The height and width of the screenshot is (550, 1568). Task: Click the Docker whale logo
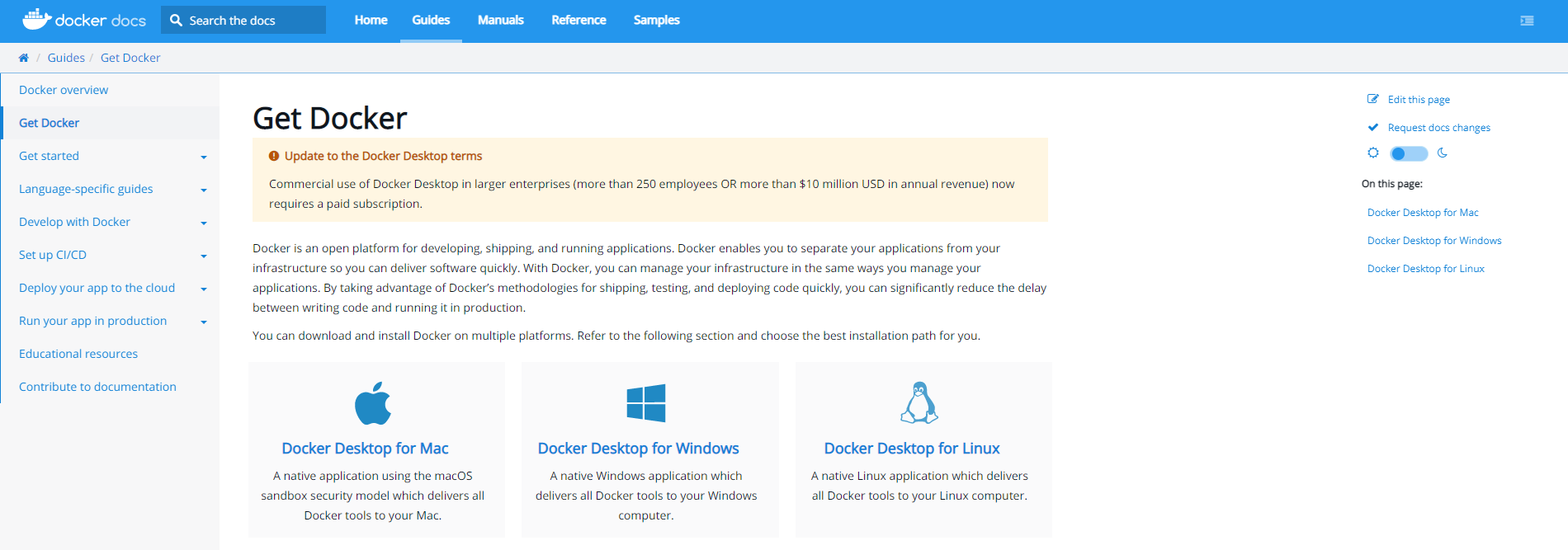[x=36, y=19]
